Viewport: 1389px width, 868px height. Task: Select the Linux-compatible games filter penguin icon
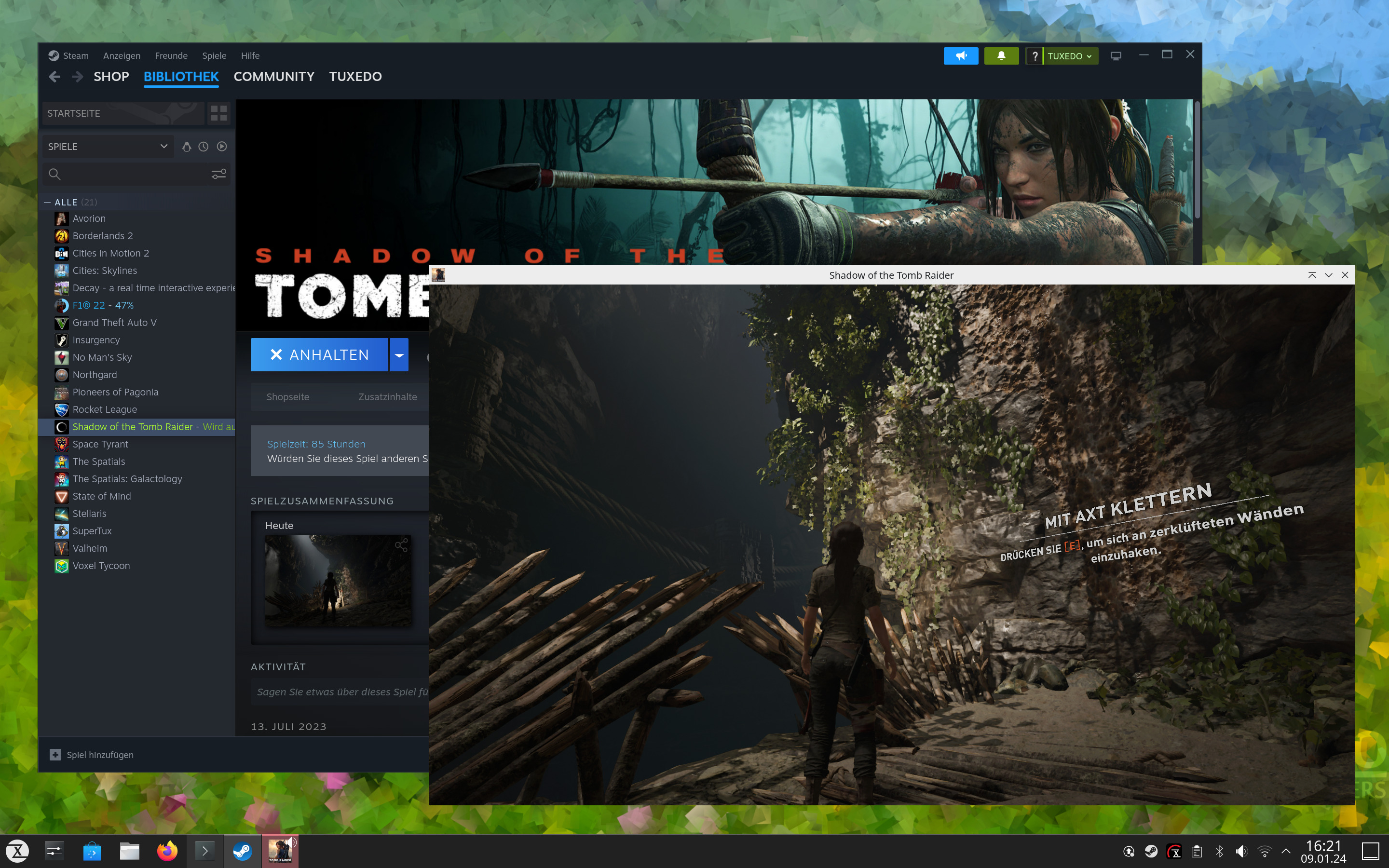coord(187,147)
